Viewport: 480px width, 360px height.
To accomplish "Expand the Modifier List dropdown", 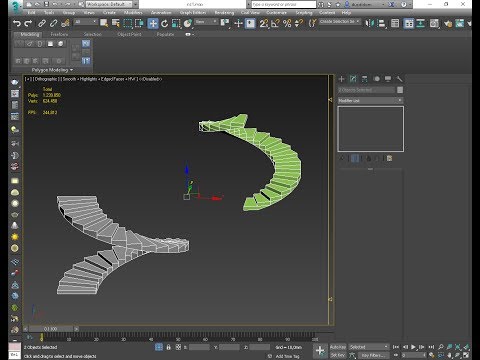I will (x=371, y=100).
